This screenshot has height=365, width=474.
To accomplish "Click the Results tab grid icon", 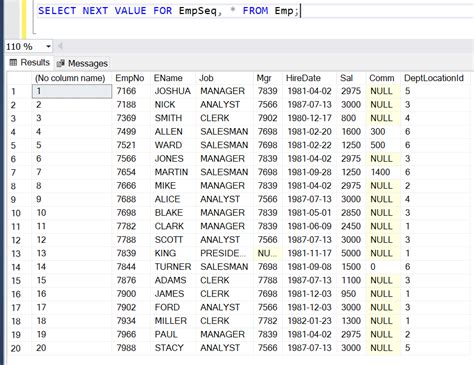I will (13, 62).
